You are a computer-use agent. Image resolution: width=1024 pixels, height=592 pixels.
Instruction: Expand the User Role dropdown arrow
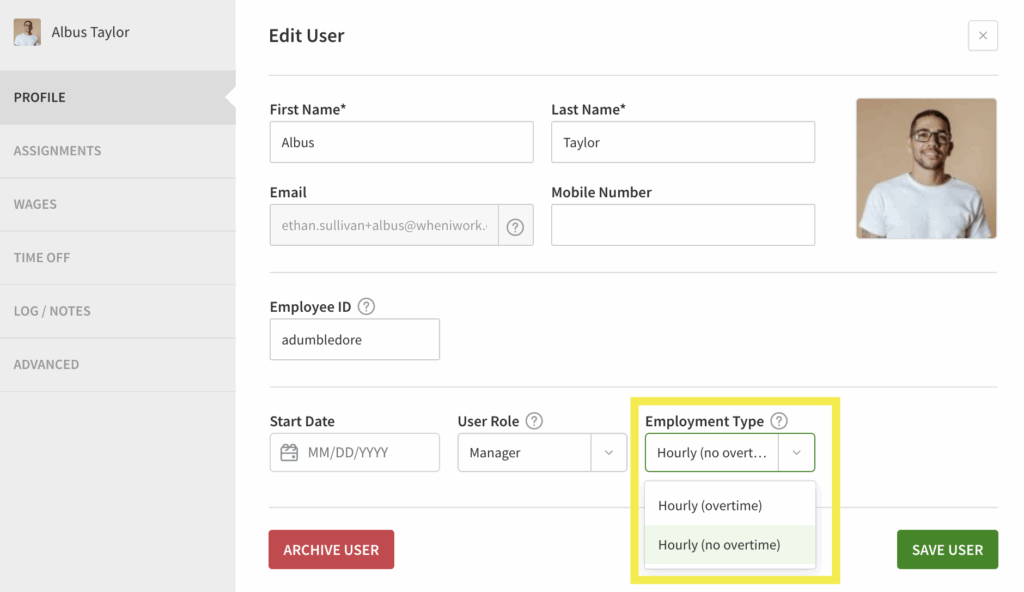[x=608, y=453]
